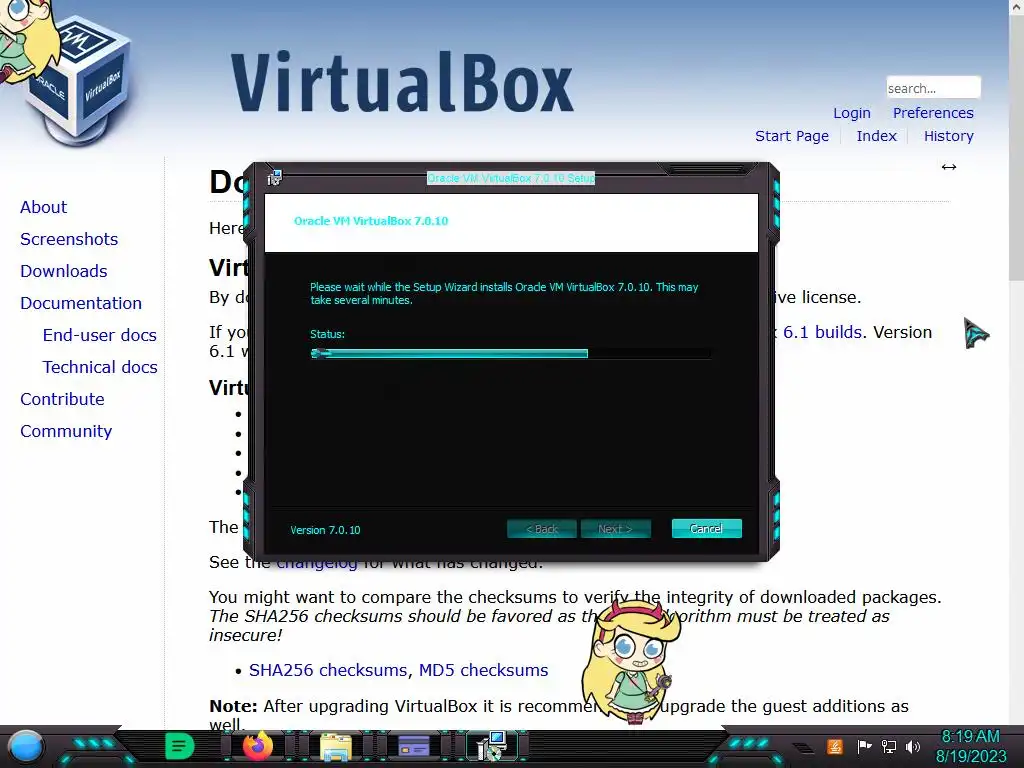Click the volume speaker tray icon
The image size is (1024, 768).
click(x=913, y=746)
